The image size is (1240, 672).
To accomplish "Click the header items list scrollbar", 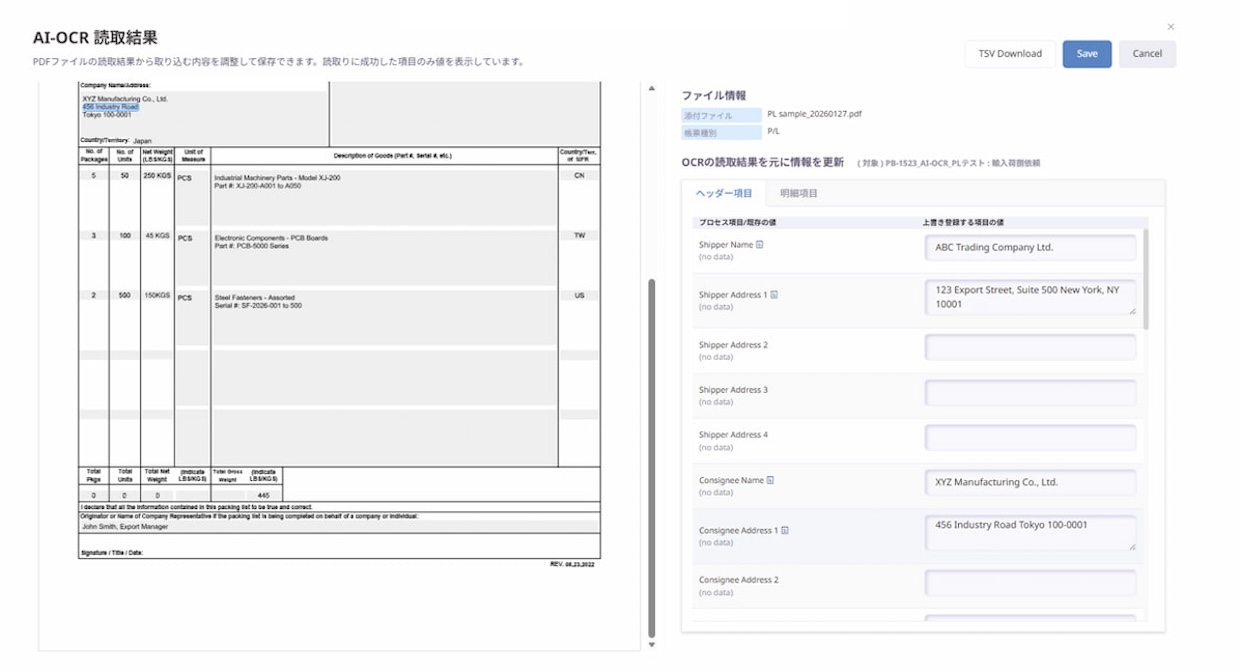I will pyautogui.click(x=1146, y=280).
